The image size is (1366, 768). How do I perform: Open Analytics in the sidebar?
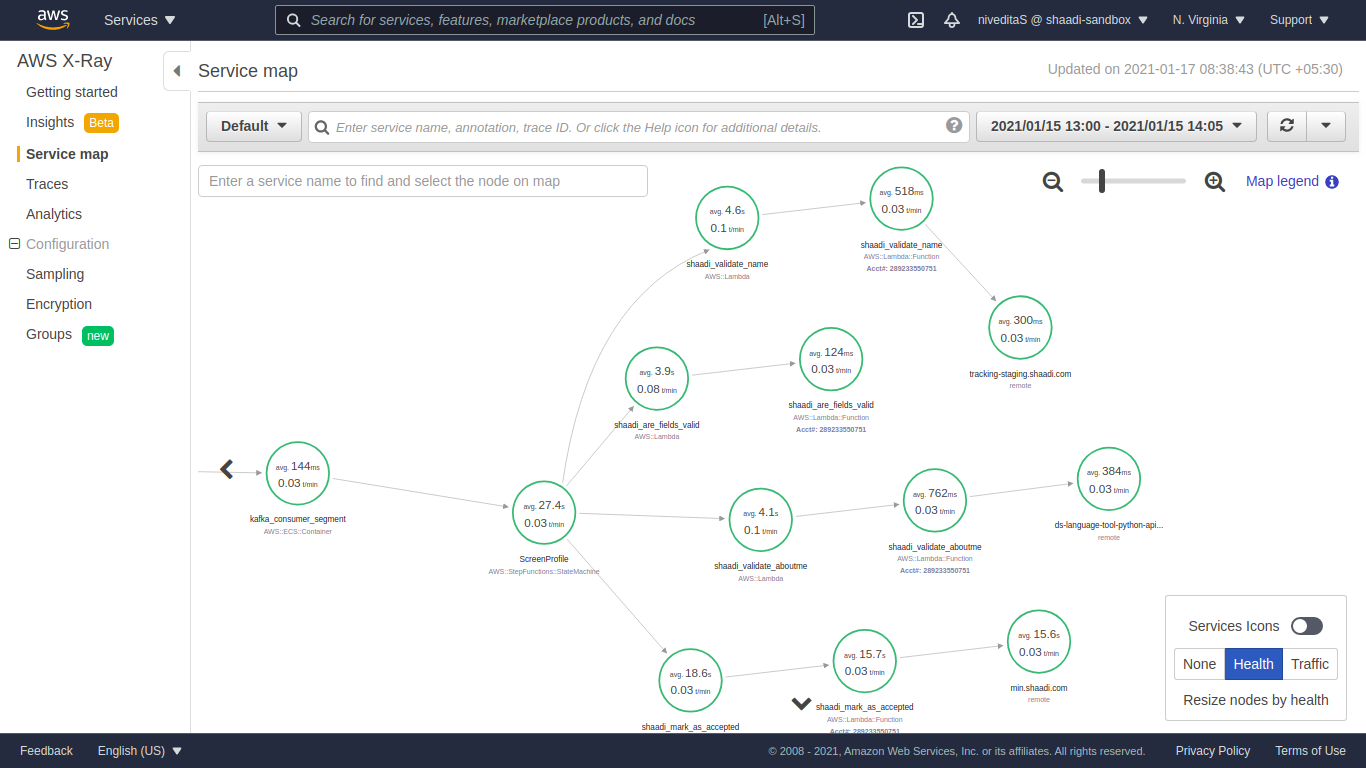[x=54, y=214]
